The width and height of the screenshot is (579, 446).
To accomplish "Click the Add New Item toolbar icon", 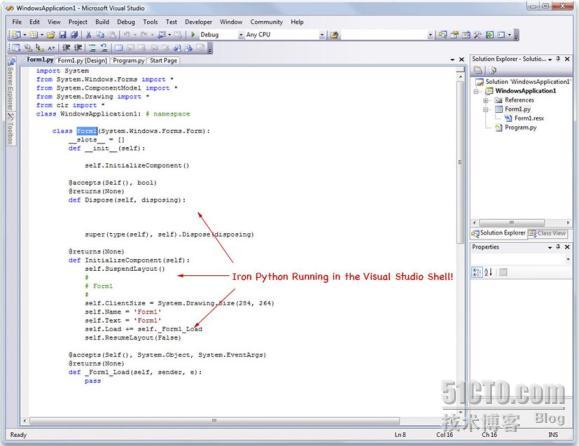I will click(34, 35).
